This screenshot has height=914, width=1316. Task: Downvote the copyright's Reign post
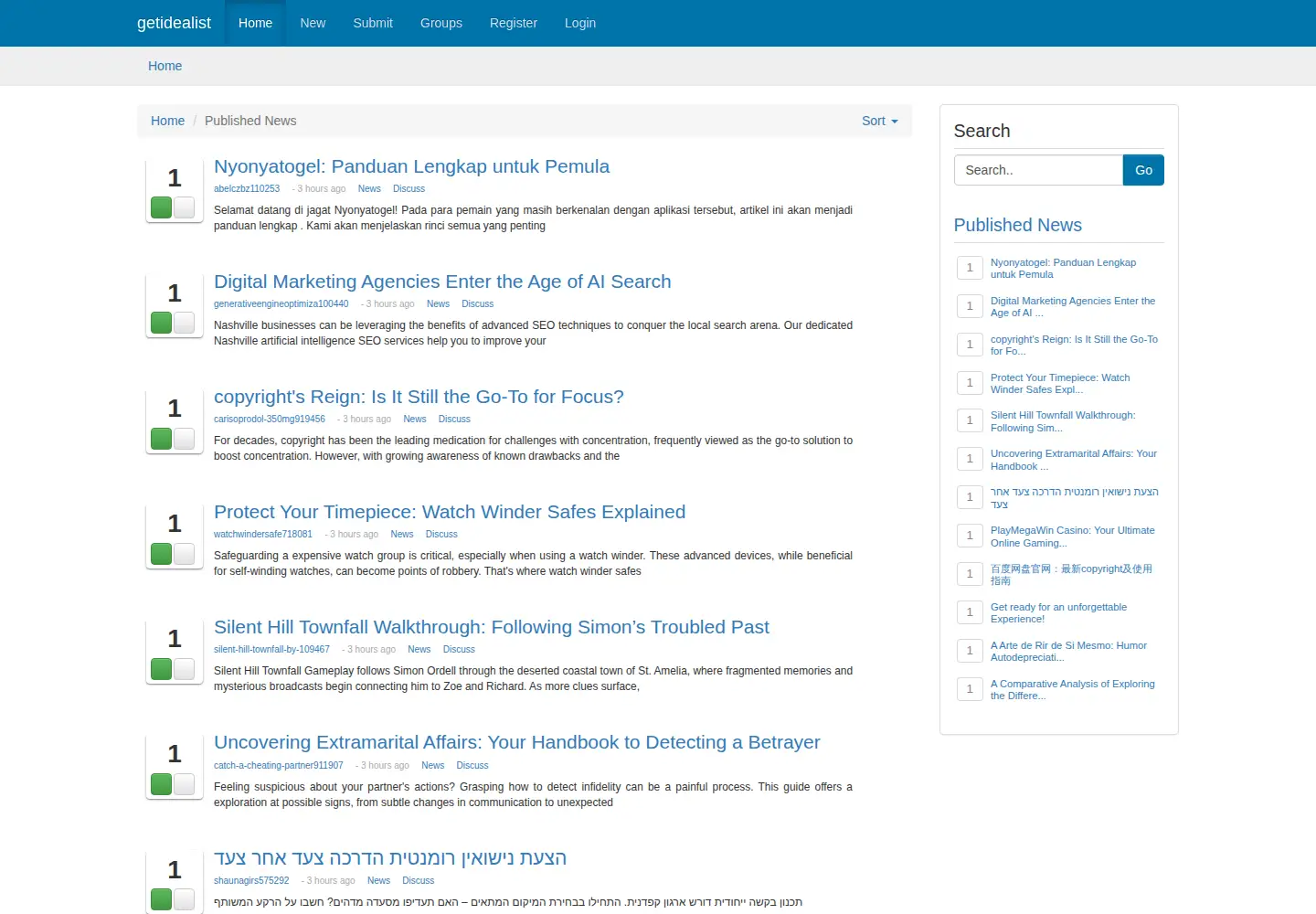pos(184,439)
